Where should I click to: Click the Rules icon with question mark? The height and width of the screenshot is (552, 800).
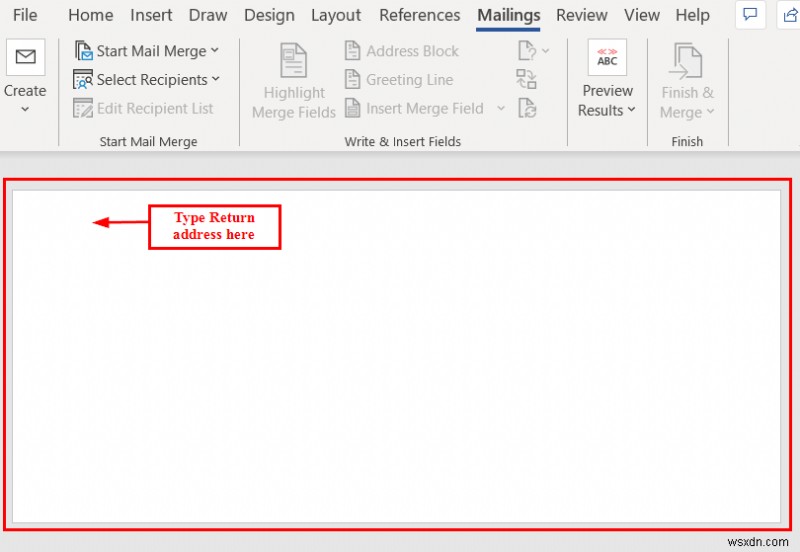(527, 51)
